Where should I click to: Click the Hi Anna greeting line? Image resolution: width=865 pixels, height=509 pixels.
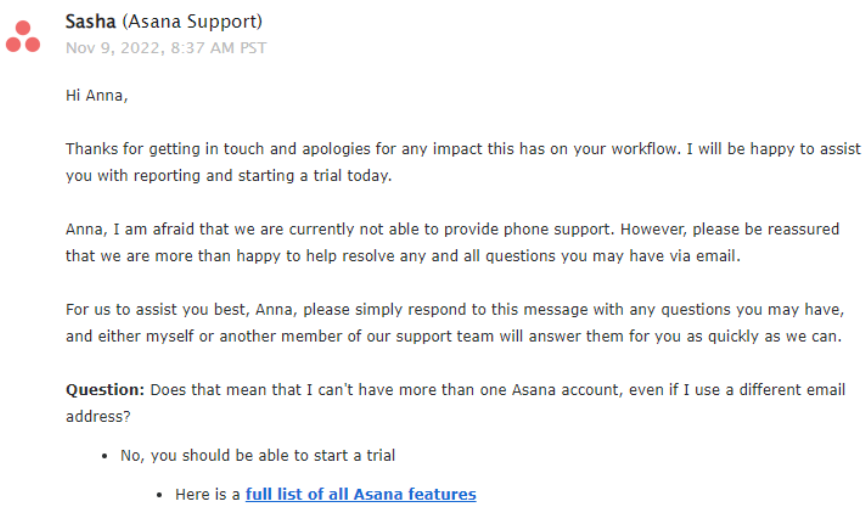[x=97, y=95]
